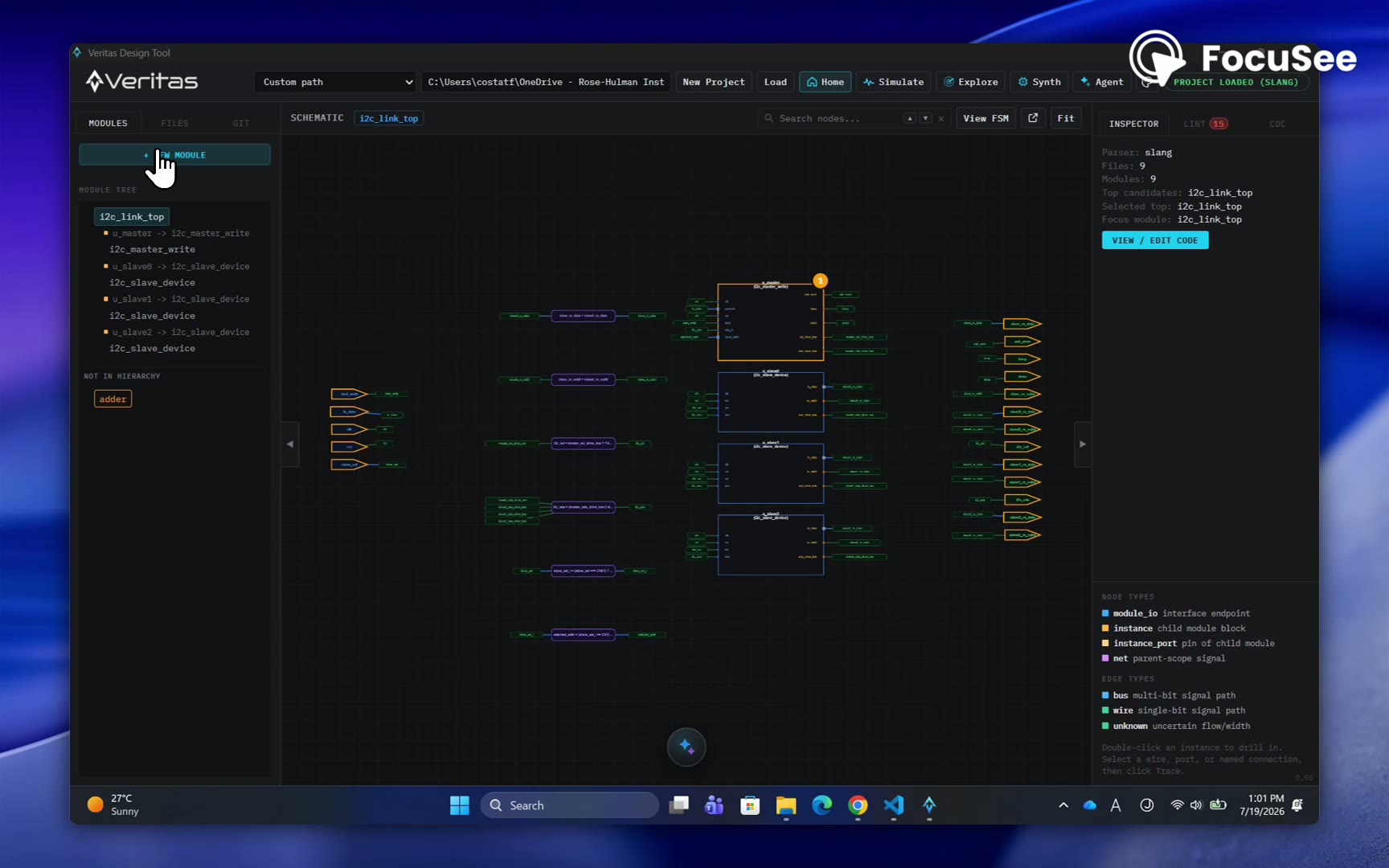Collapse the right inspector panel arrow
This screenshot has height=868, width=1389.
(x=1083, y=444)
